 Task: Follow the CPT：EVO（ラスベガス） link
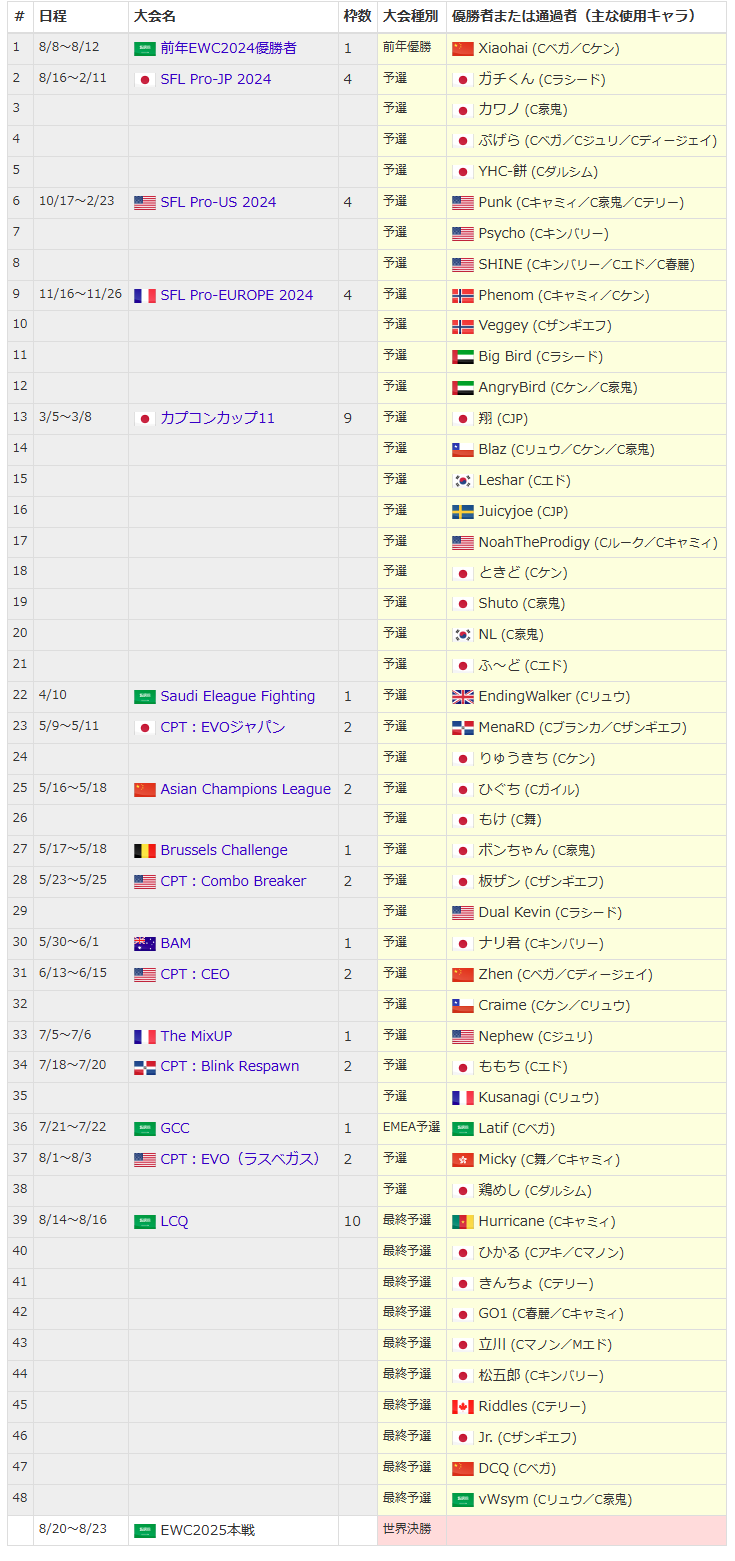click(x=242, y=1159)
